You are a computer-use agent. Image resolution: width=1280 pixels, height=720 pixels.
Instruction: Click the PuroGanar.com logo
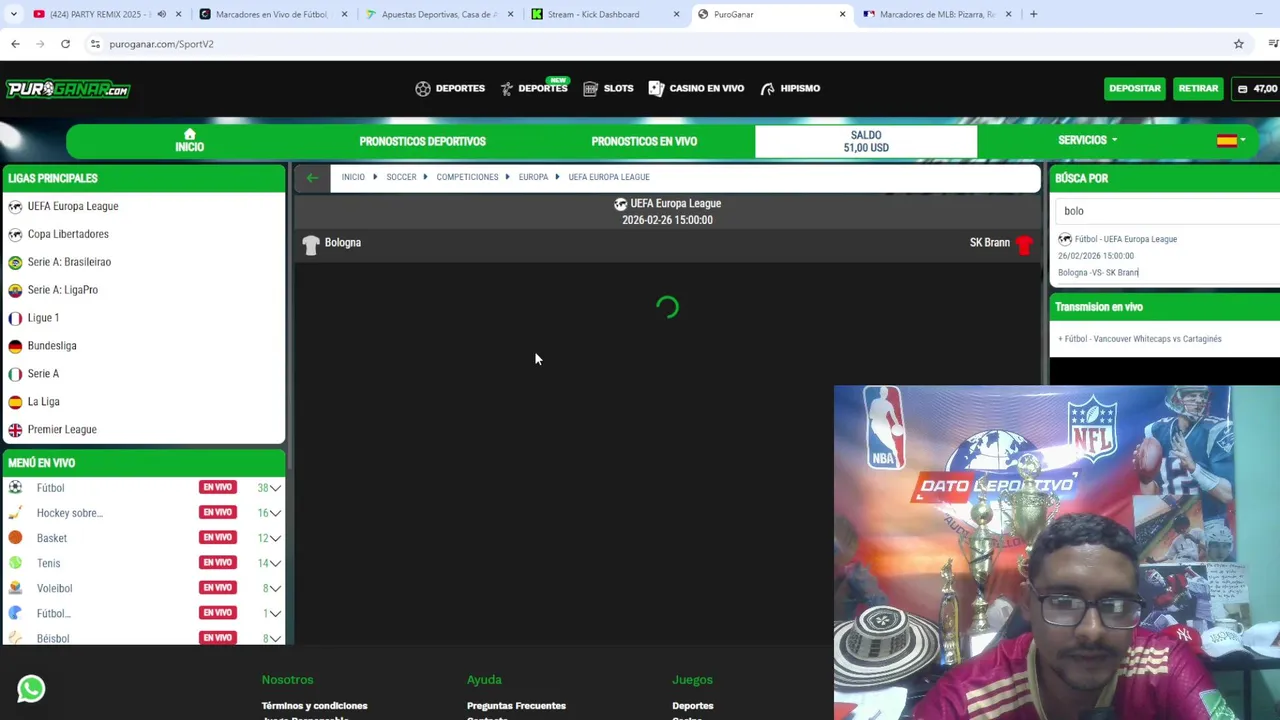coord(68,89)
